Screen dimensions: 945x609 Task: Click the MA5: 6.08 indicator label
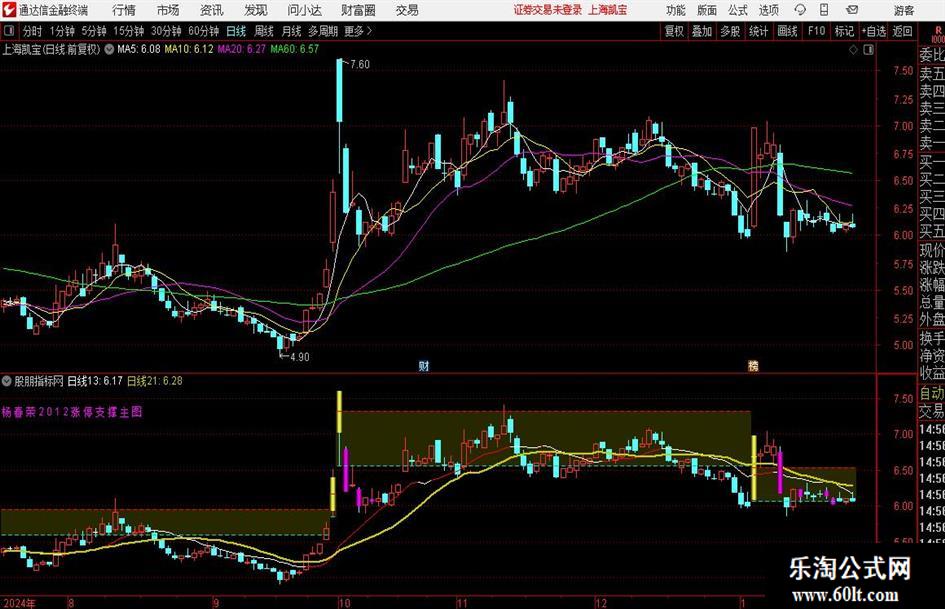pyautogui.click(x=139, y=49)
